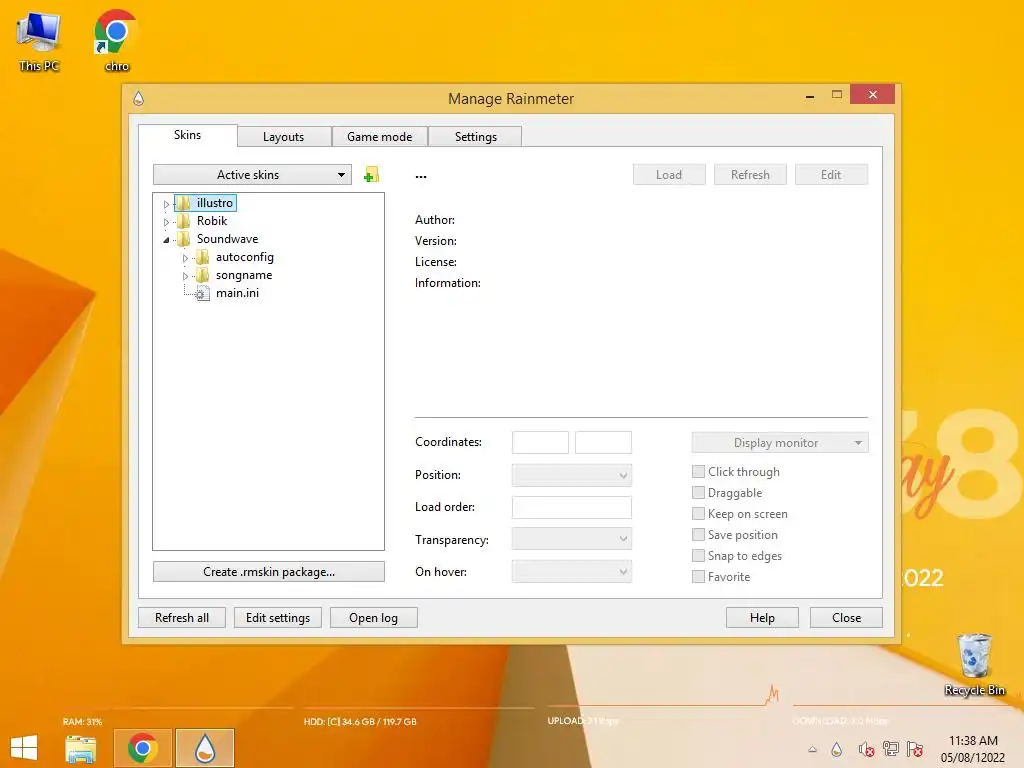Toggle the Save position checkbox
The width and height of the screenshot is (1024, 768).
(x=698, y=534)
